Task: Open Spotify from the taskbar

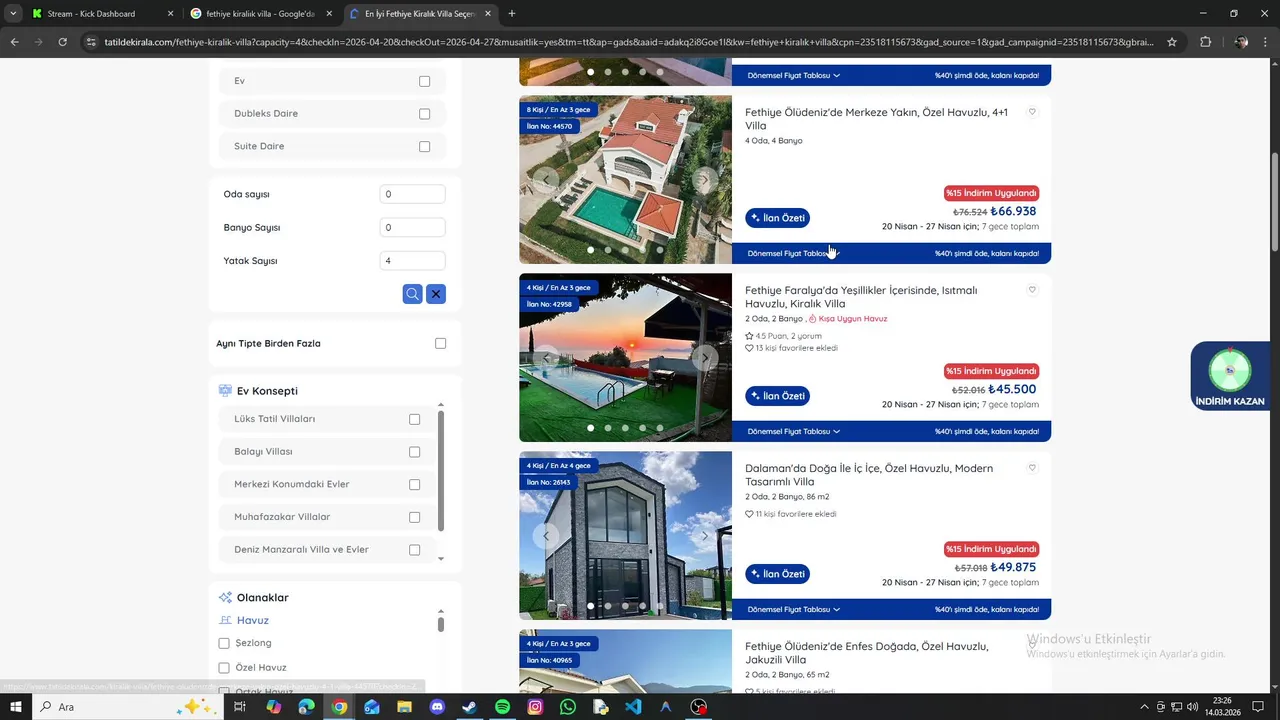Action: point(502,707)
